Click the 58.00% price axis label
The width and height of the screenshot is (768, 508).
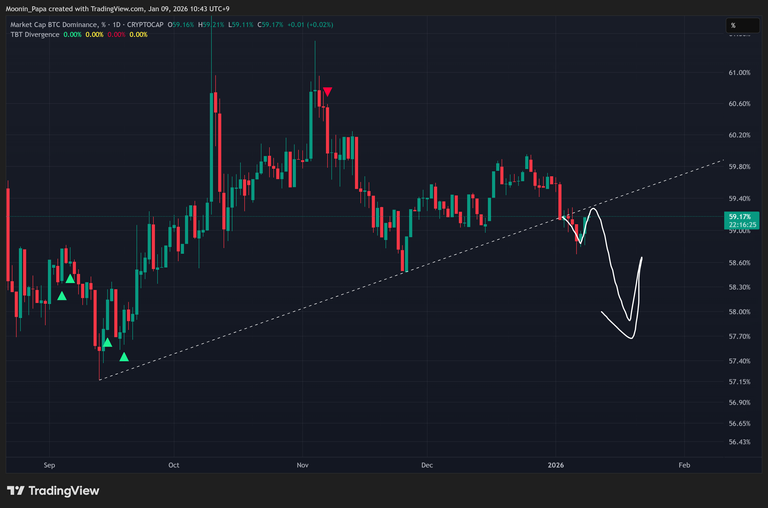[740, 311]
